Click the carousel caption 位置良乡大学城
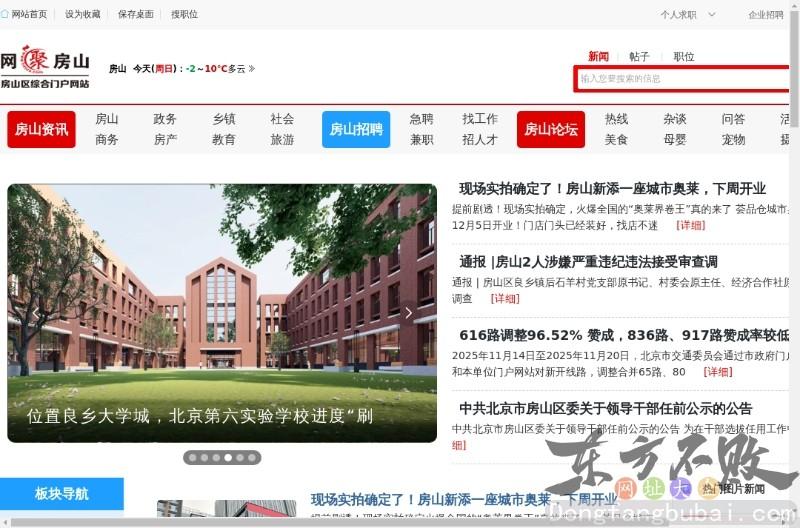Image resolution: width=800 pixels, height=528 pixels. pos(200,416)
